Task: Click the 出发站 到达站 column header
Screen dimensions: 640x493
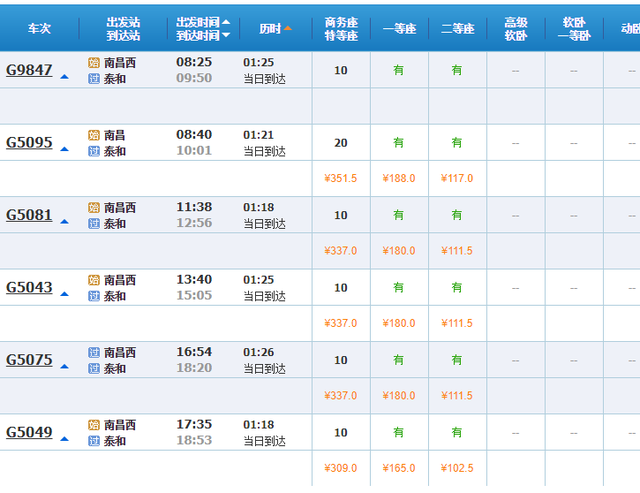Action: click(123, 29)
